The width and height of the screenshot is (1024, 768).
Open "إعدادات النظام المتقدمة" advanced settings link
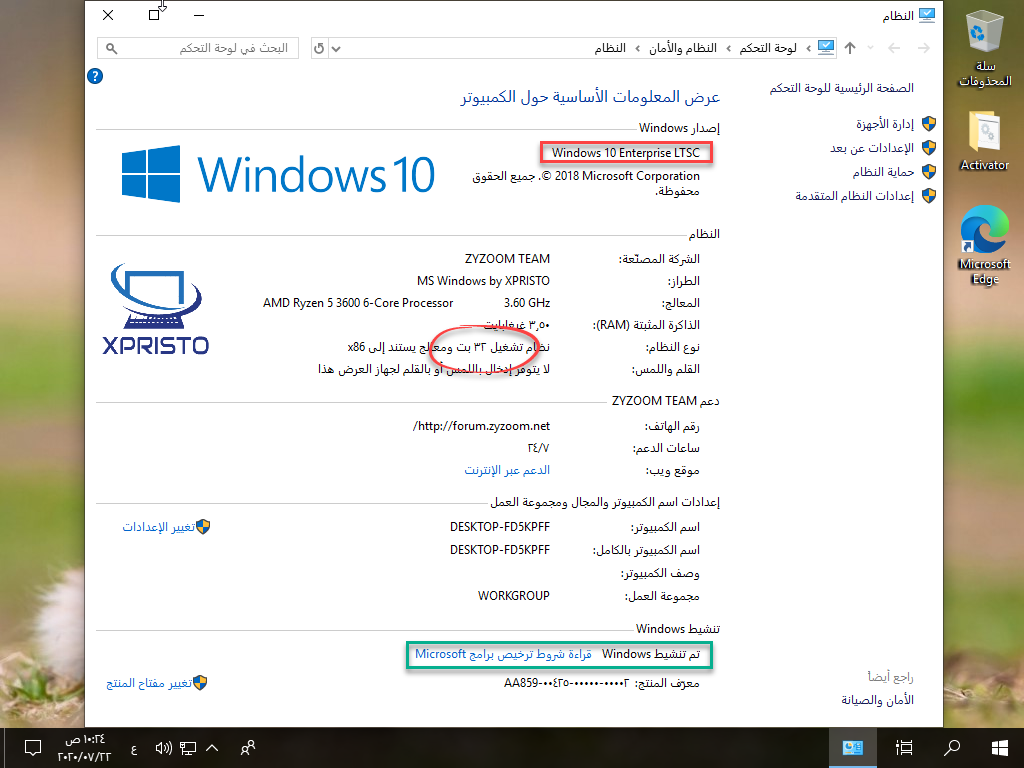[854, 196]
